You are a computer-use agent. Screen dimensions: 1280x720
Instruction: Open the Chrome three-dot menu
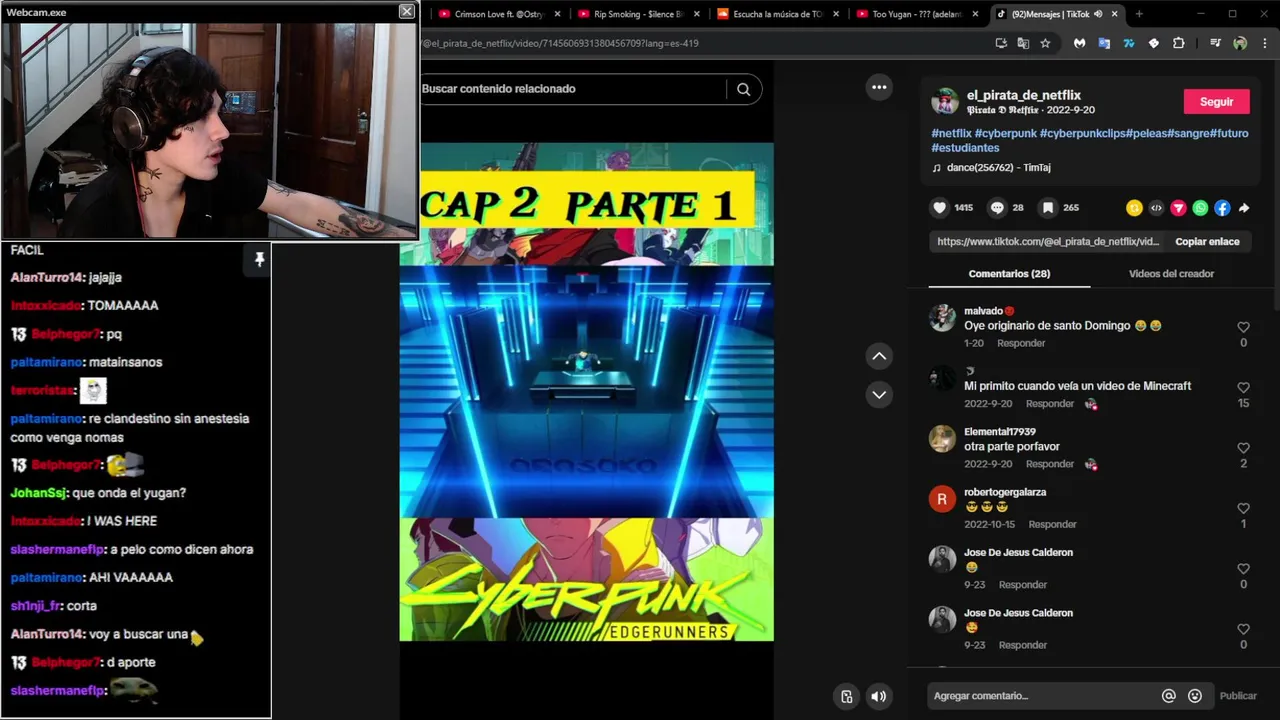1265,43
